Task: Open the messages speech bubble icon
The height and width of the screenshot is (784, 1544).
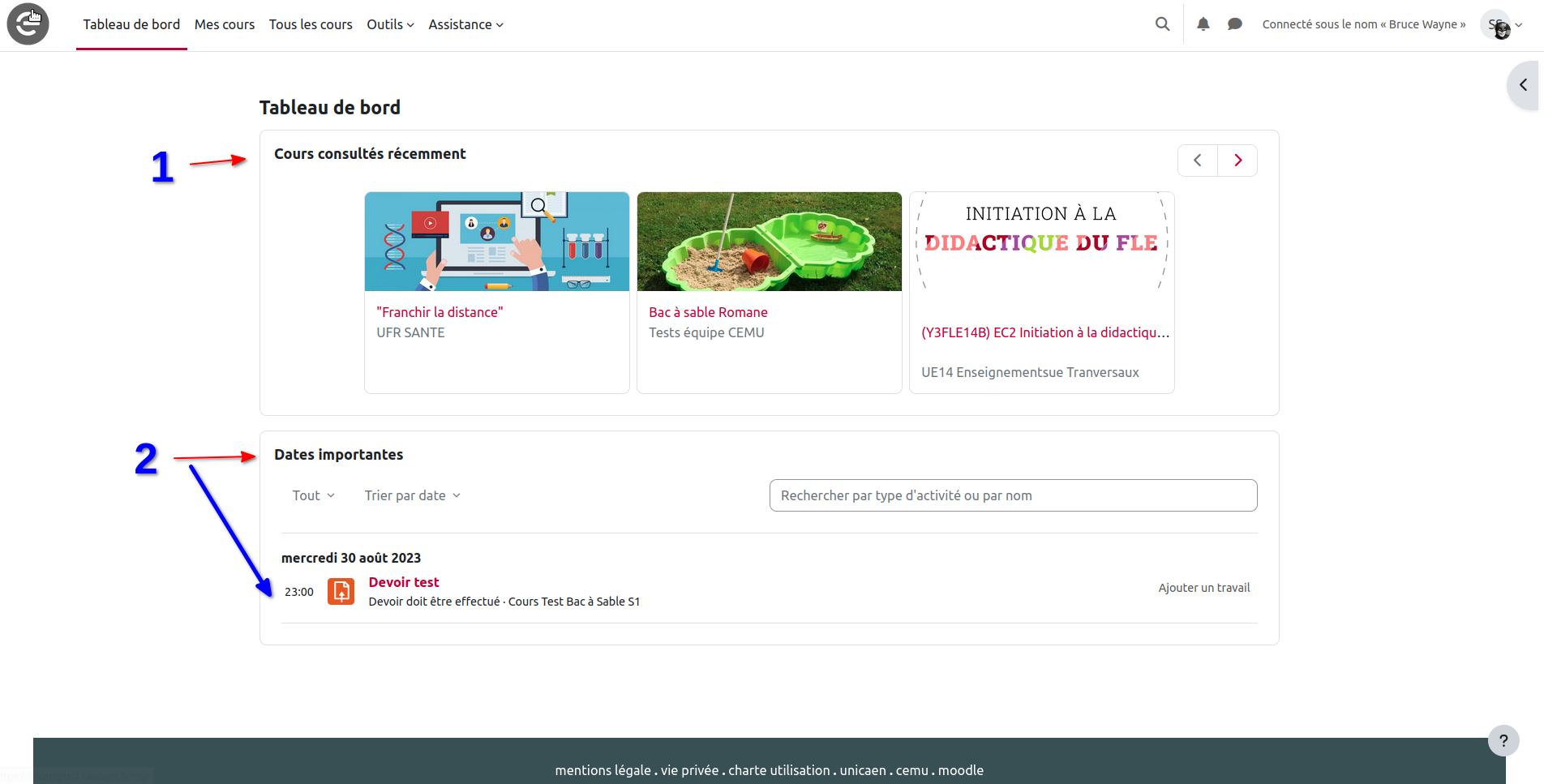Action: (x=1234, y=24)
